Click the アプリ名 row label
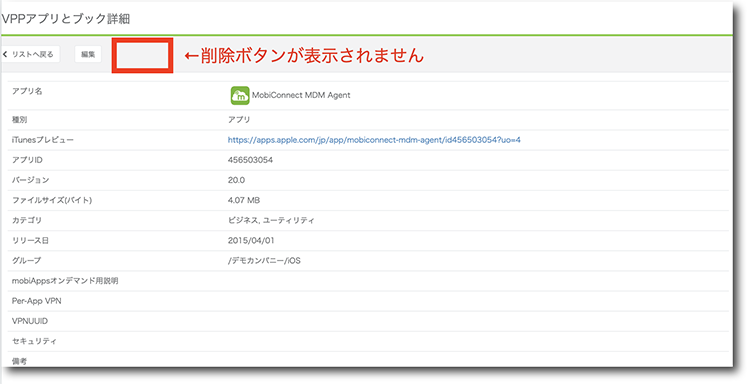This screenshot has height=384, width=750. pos(27,91)
